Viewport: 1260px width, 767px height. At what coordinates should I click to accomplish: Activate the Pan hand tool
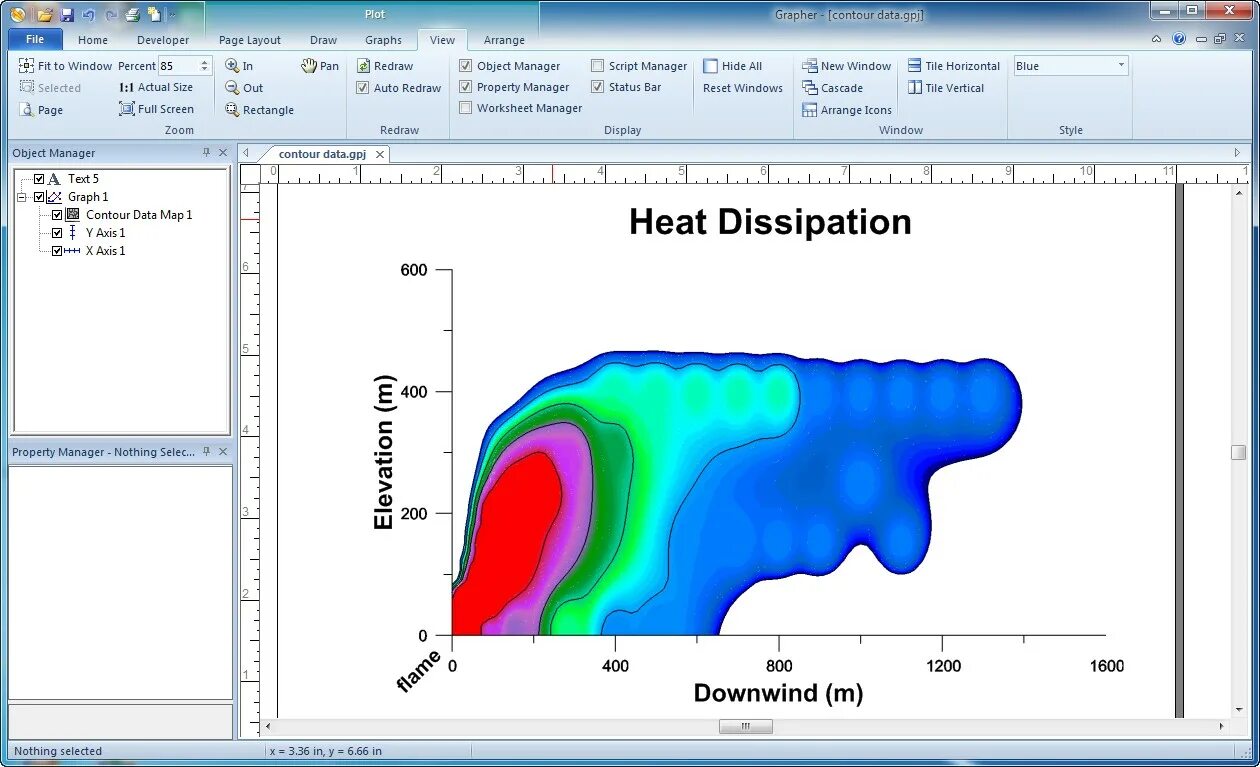pyautogui.click(x=320, y=66)
